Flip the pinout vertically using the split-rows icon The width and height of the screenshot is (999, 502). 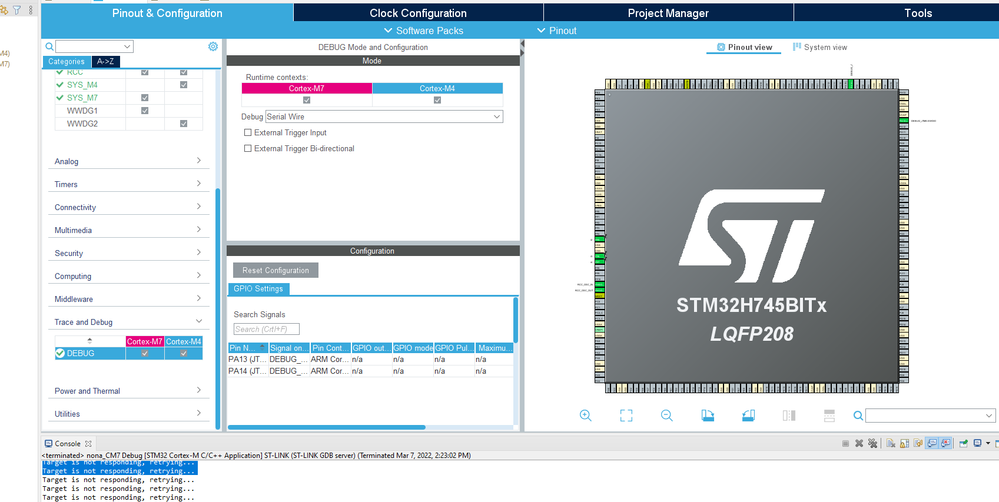(830, 415)
